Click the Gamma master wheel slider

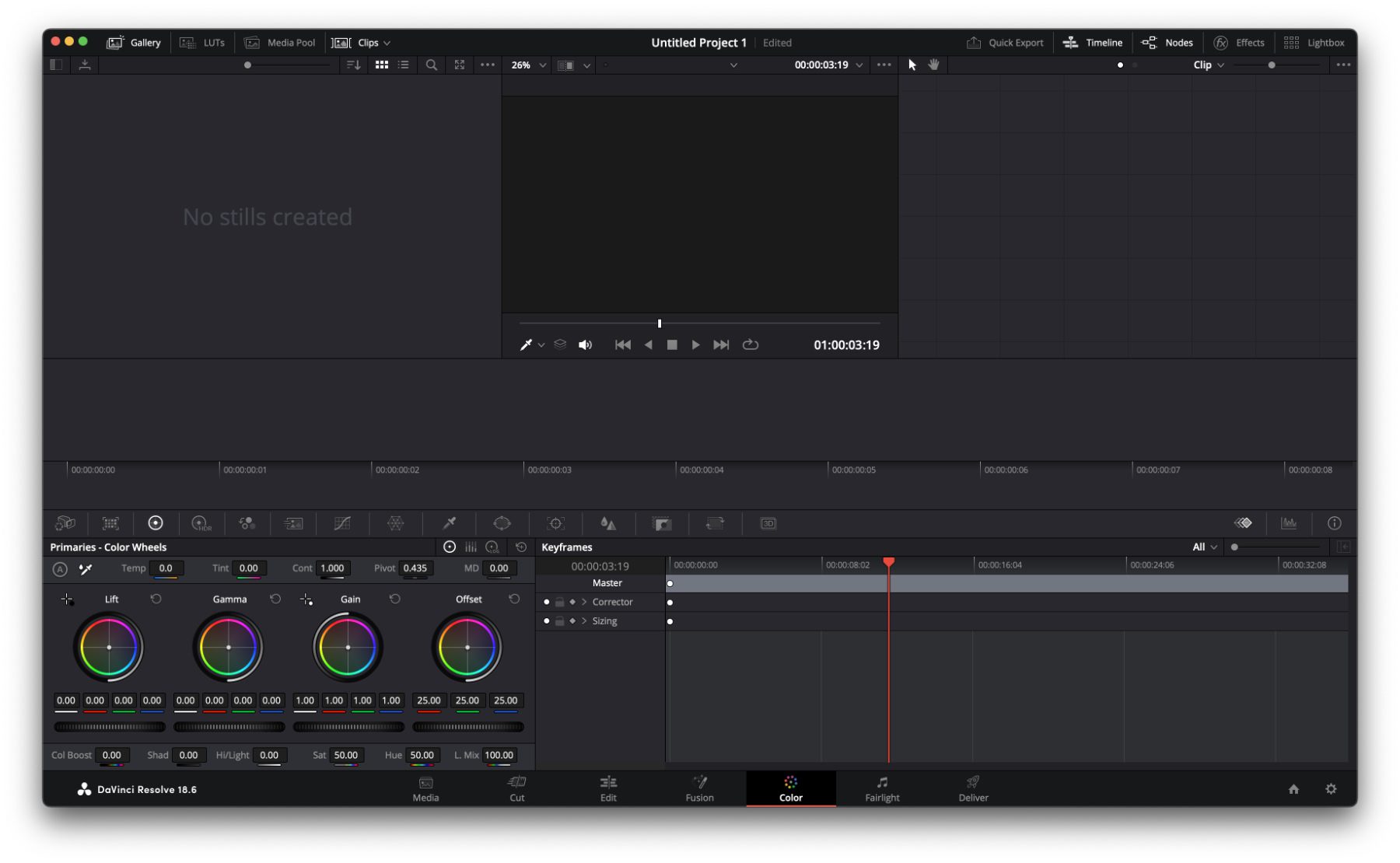coord(229,727)
